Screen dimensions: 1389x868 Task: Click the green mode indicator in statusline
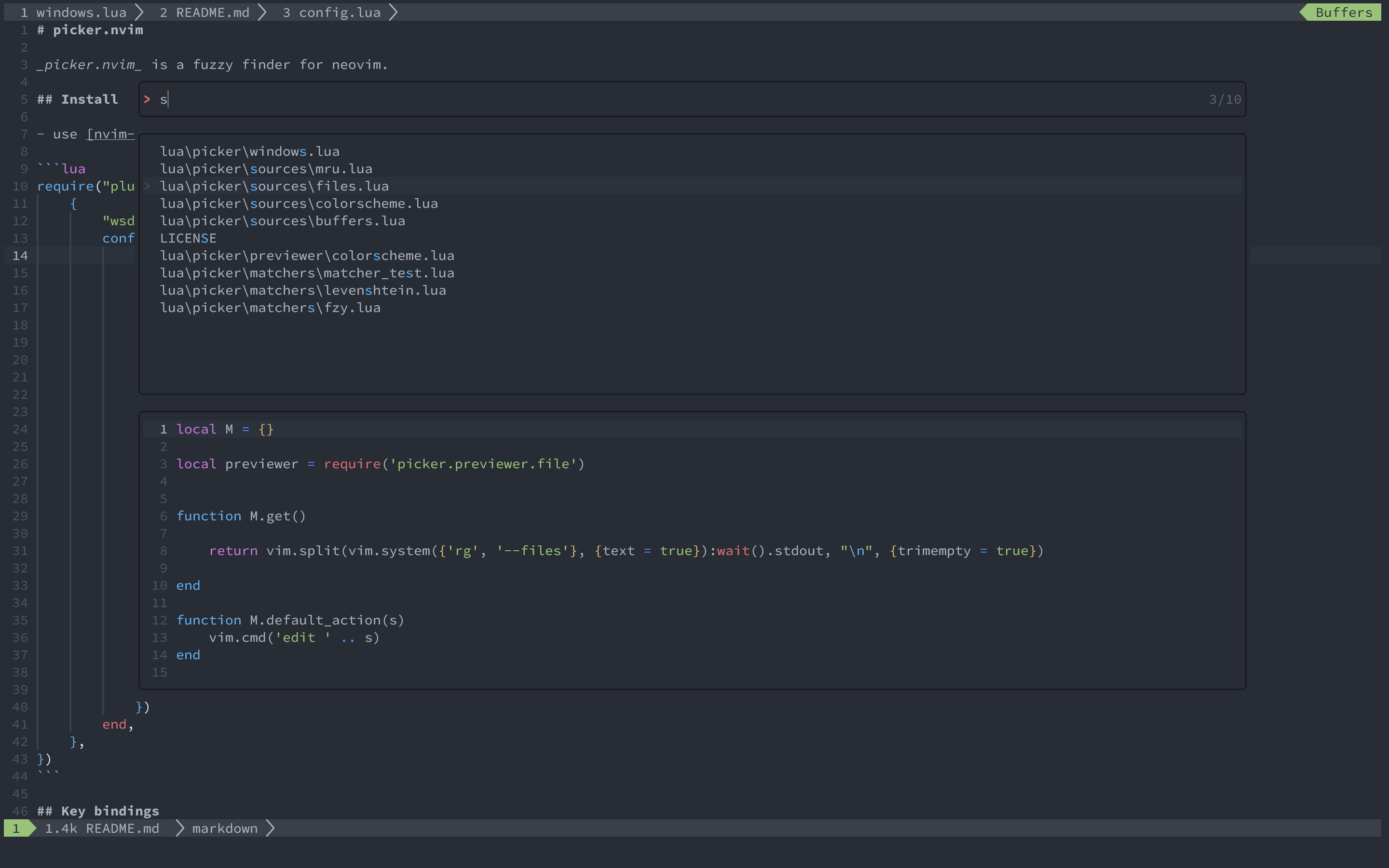[17, 828]
